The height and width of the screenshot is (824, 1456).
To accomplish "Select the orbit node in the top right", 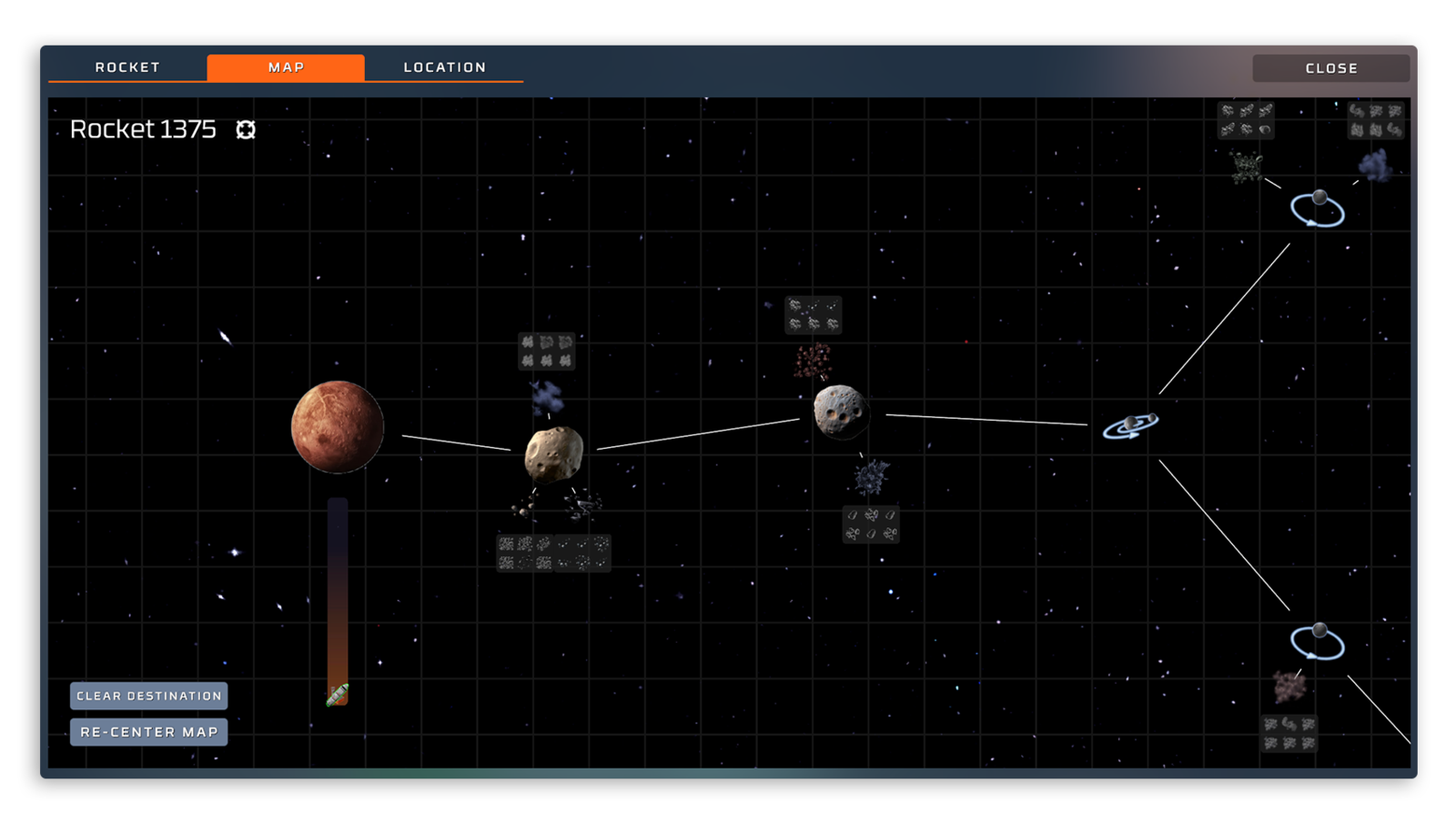I will (1317, 209).
